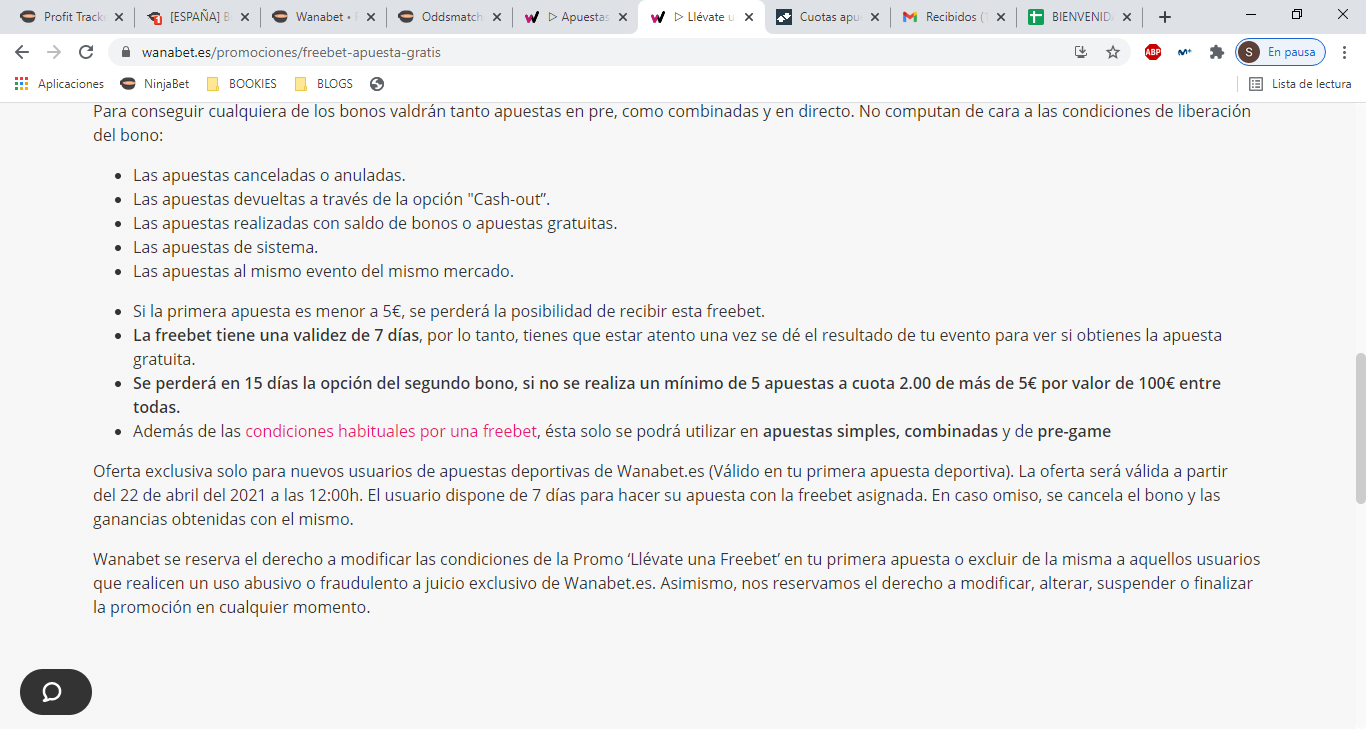The height and width of the screenshot is (729, 1366).
Task: Click the globe bookmark icon
Action: click(x=376, y=84)
